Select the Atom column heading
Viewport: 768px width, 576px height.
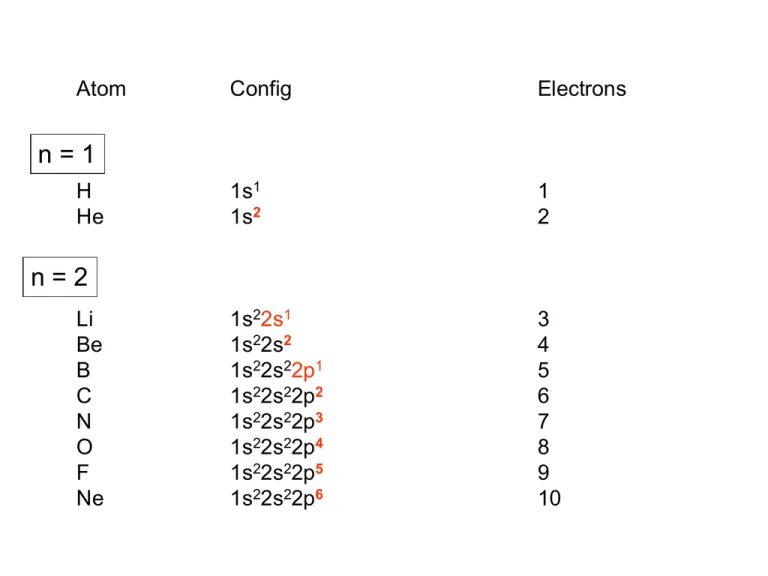[x=101, y=89]
